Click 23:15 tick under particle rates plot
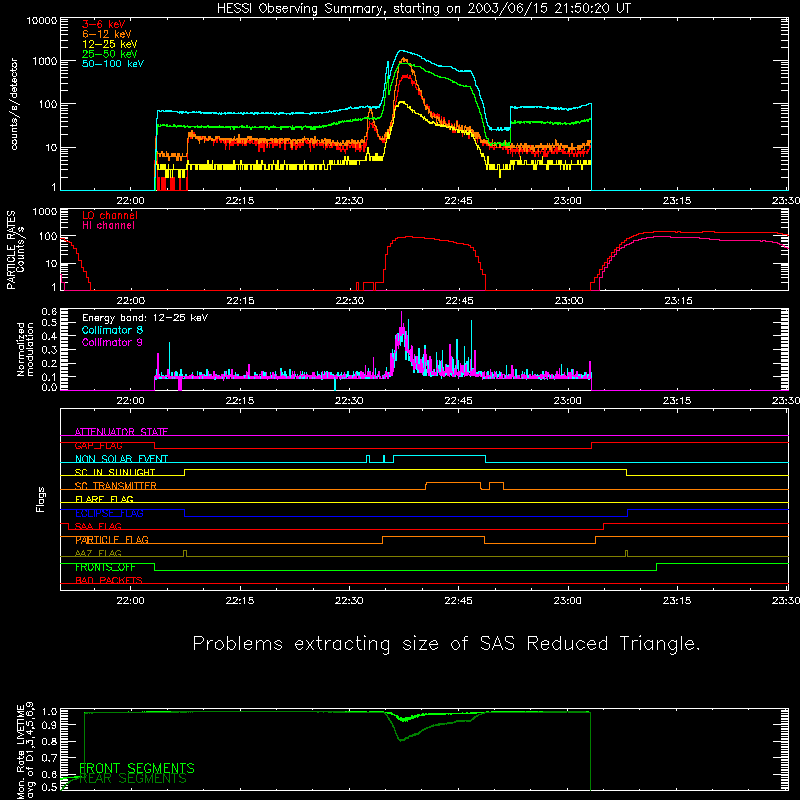800x800 pixels. [x=678, y=301]
